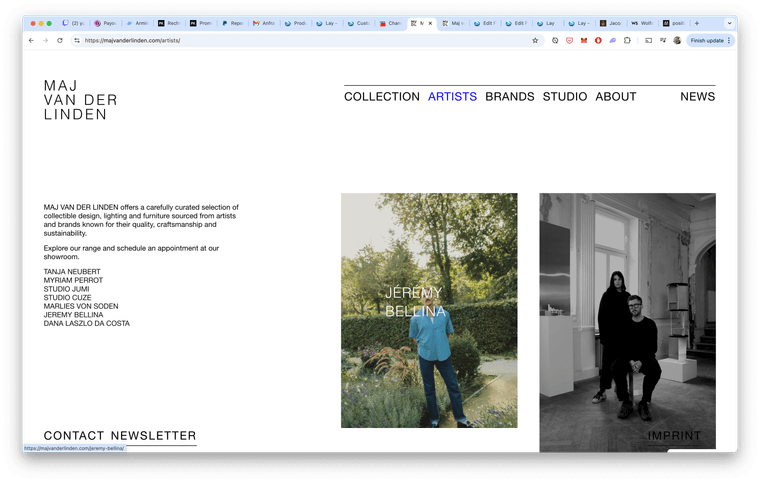This screenshot has width=760, height=482.
Task: Bookmark this page with the star icon
Action: click(x=535, y=41)
